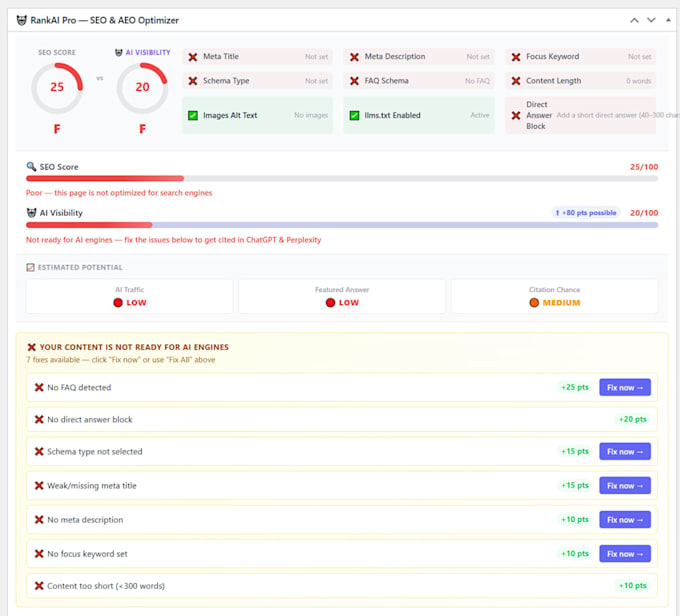The height and width of the screenshot is (616, 680).
Task: Fix now for Schema type not selected
Action: pos(625,452)
